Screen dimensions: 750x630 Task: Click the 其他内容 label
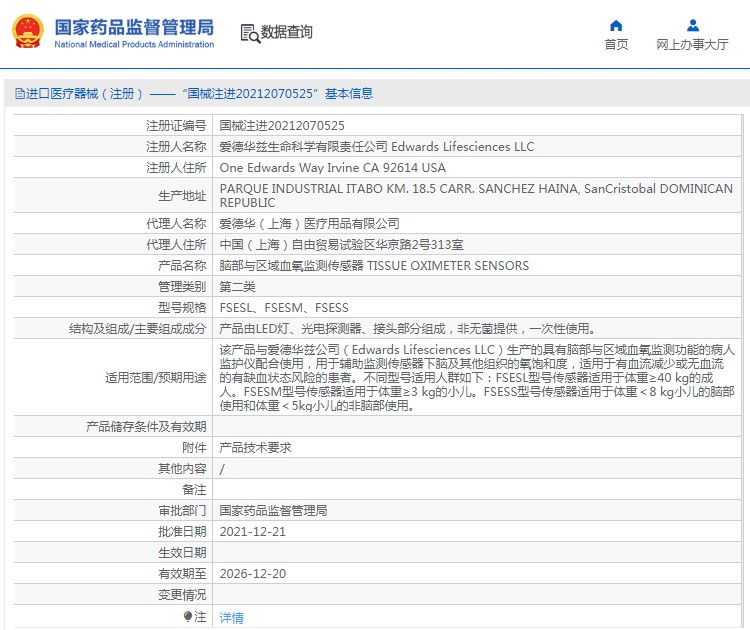tap(182, 469)
